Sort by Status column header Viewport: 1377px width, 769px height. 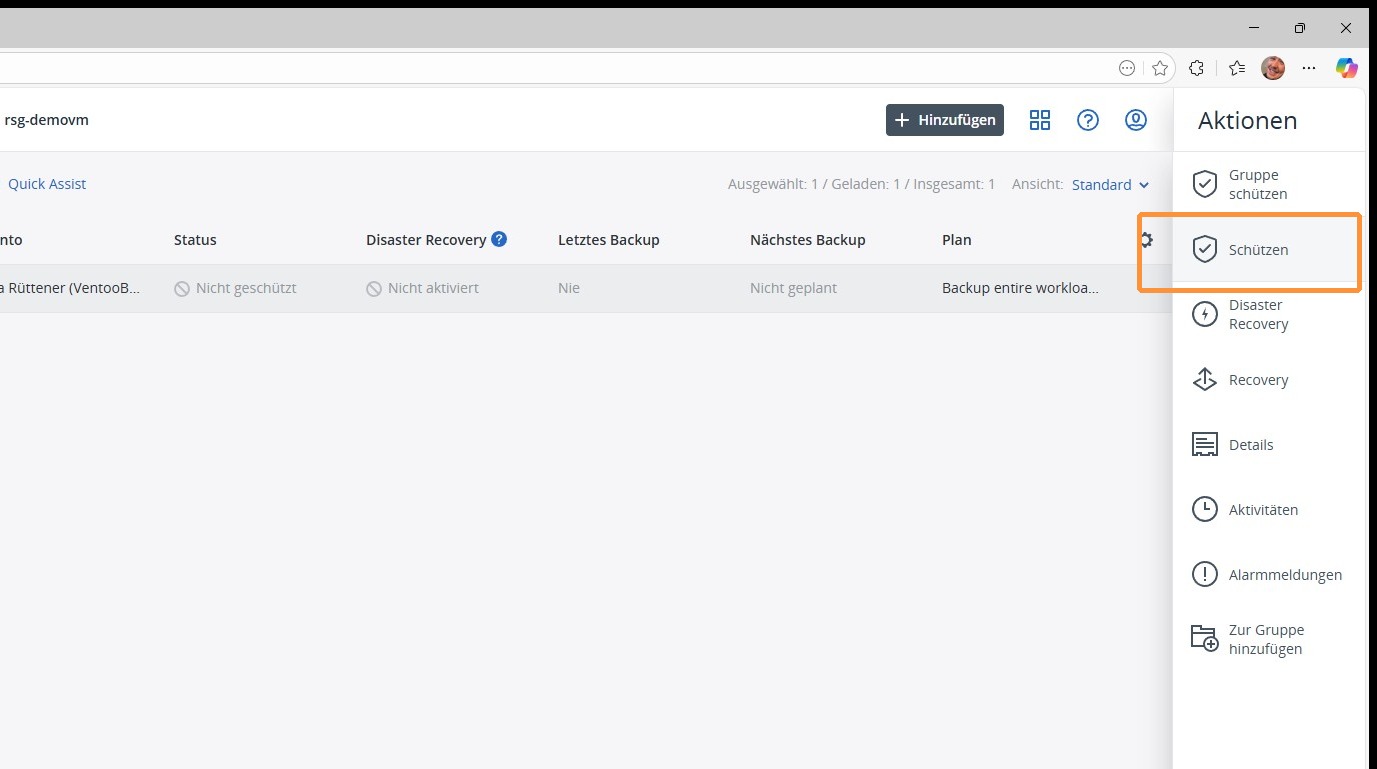tap(195, 240)
